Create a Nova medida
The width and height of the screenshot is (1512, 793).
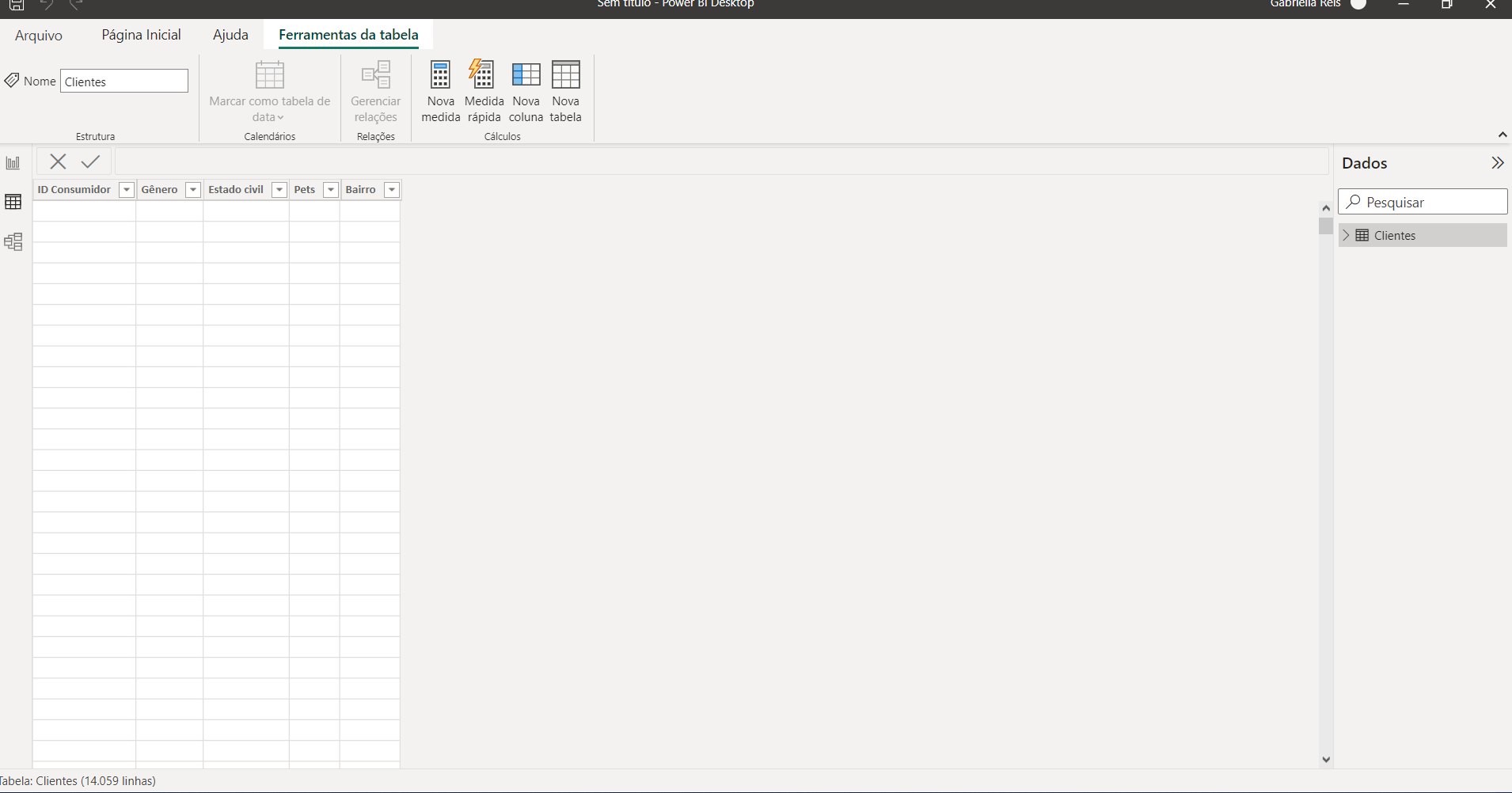pyautogui.click(x=440, y=92)
